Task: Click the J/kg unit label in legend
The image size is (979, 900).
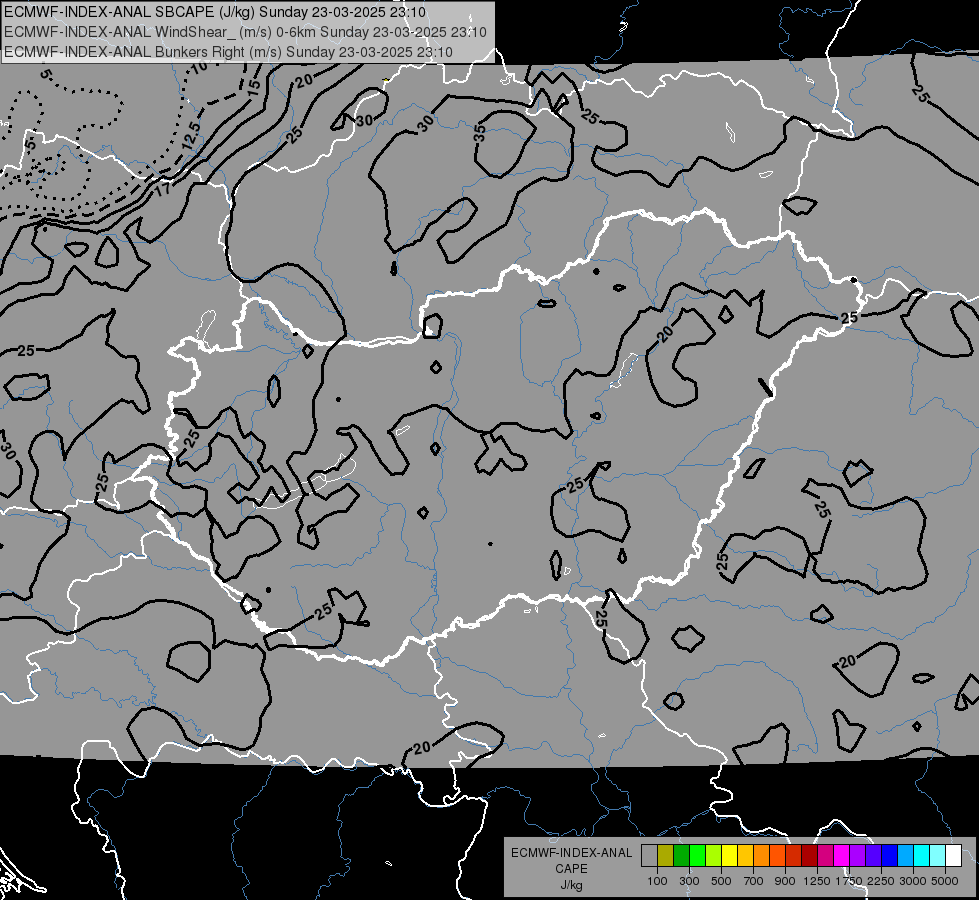Action: [x=571, y=885]
